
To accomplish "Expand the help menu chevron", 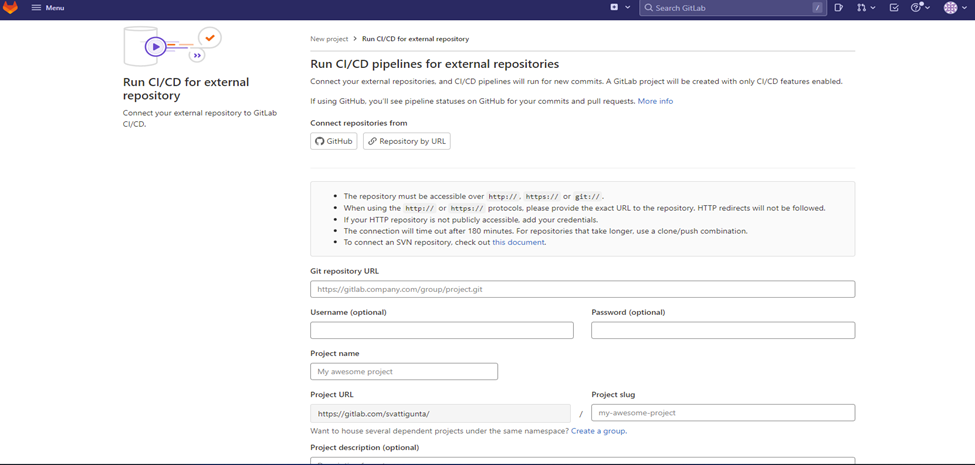I will click(928, 7).
